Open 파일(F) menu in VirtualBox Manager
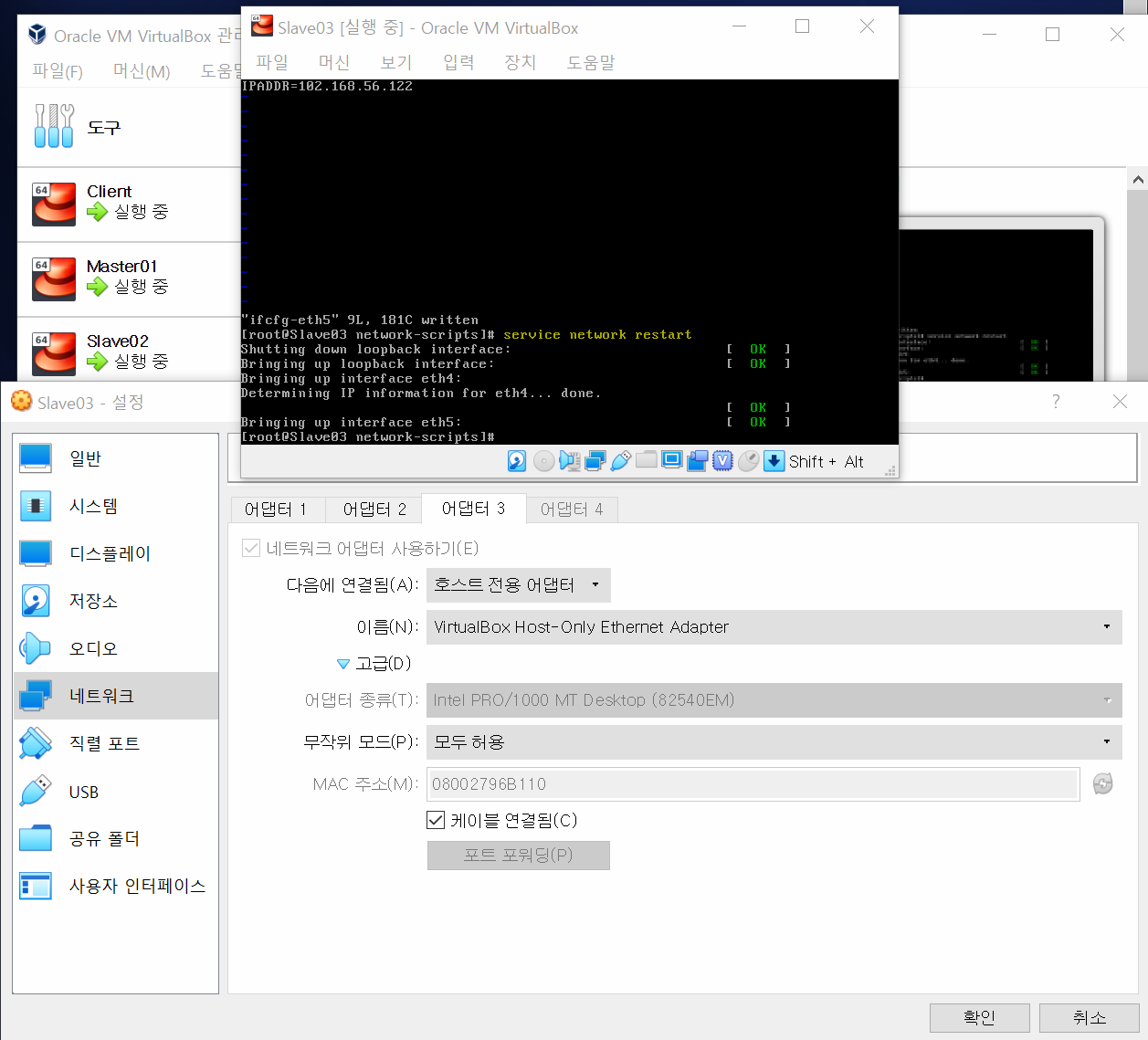 click(x=58, y=70)
